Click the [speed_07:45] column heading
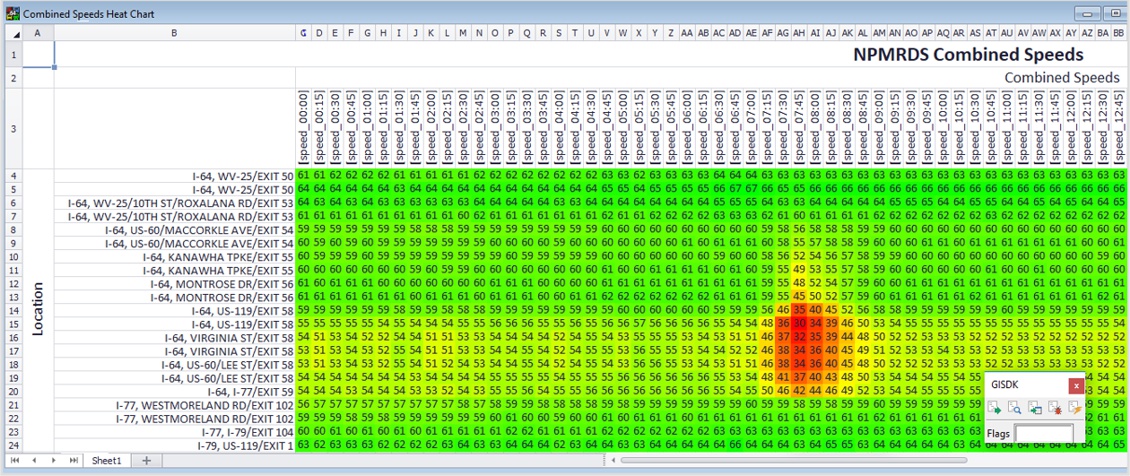 [798, 129]
